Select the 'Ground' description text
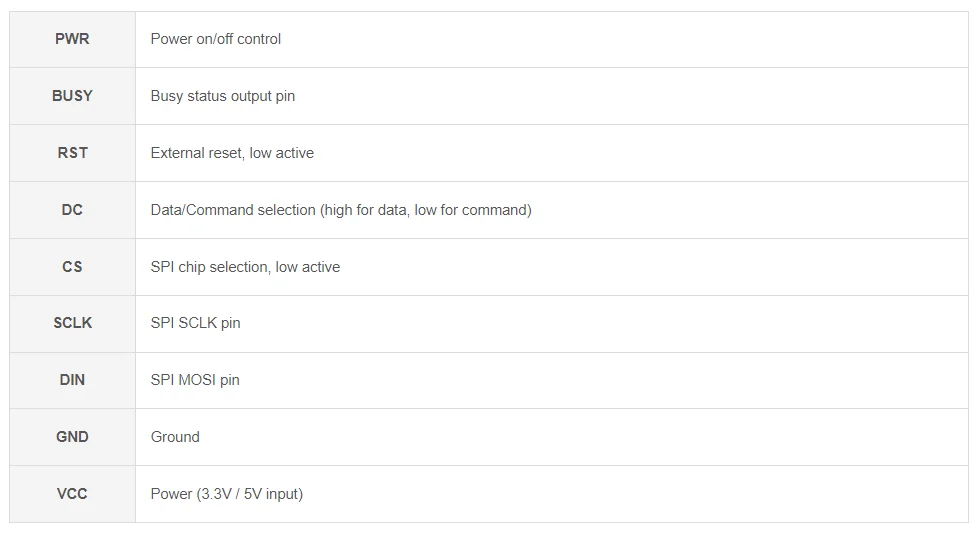 (x=175, y=437)
